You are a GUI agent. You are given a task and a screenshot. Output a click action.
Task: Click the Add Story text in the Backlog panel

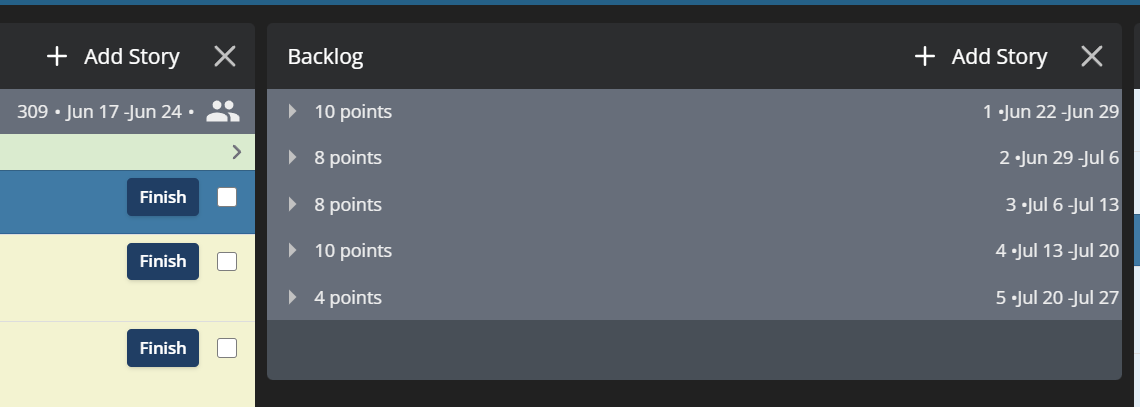[999, 57]
